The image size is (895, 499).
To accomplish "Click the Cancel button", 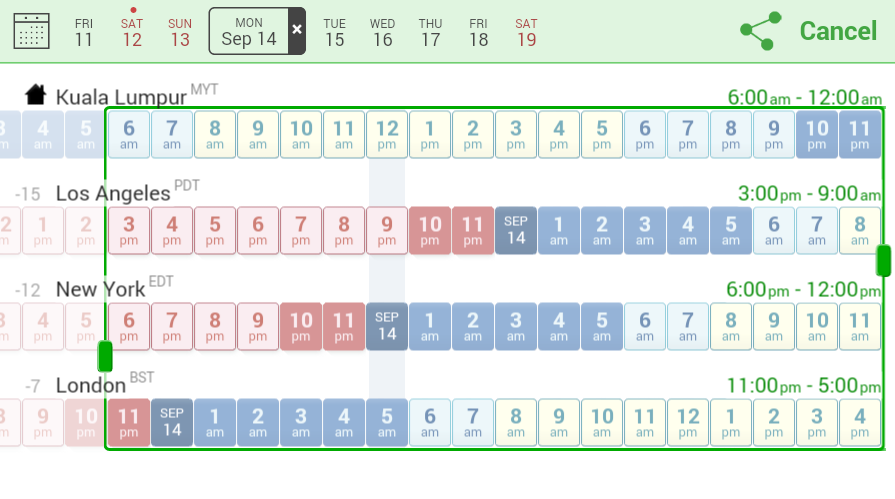I will coord(838,31).
